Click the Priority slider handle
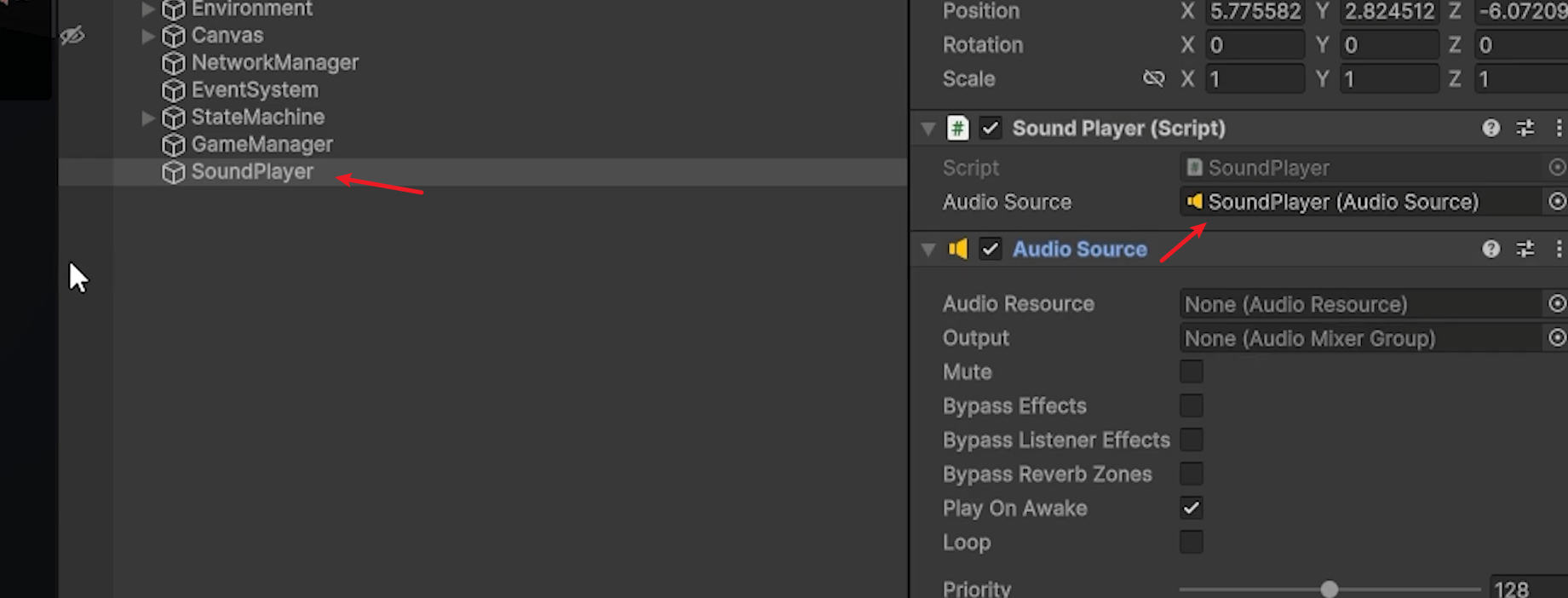The width and height of the screenshot is (1568, 598). point(1330,589)
